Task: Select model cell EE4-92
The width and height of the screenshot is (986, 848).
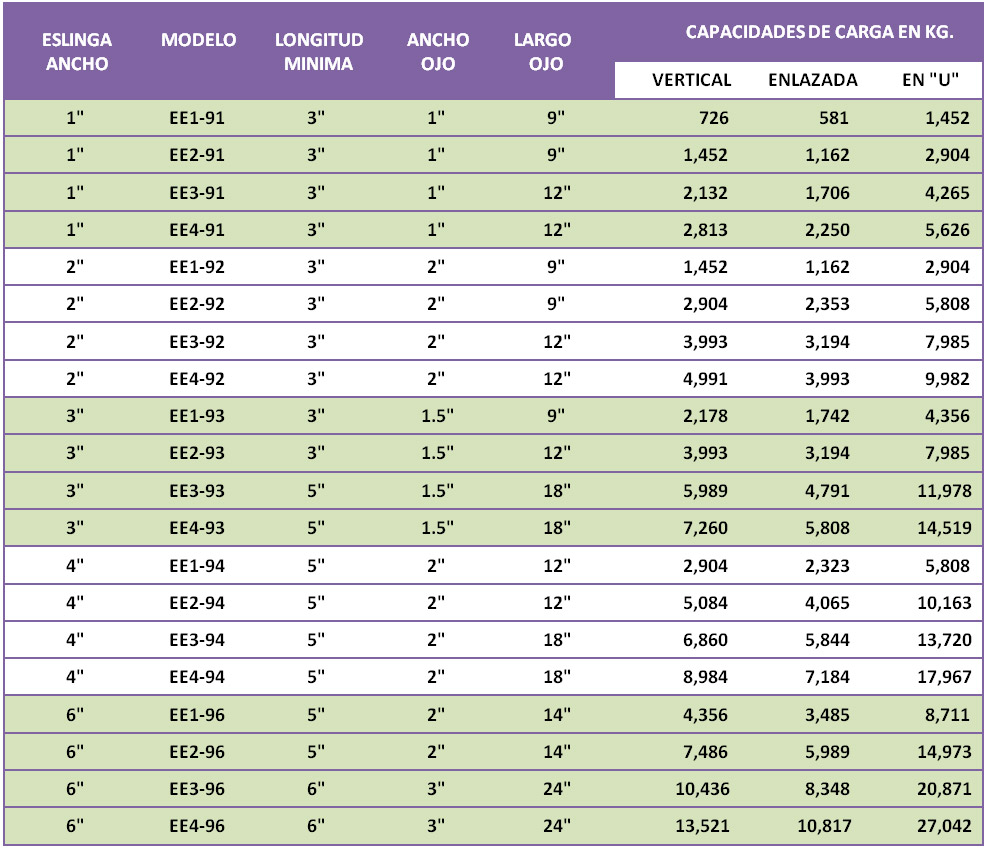Action: (x=197, y=379)
